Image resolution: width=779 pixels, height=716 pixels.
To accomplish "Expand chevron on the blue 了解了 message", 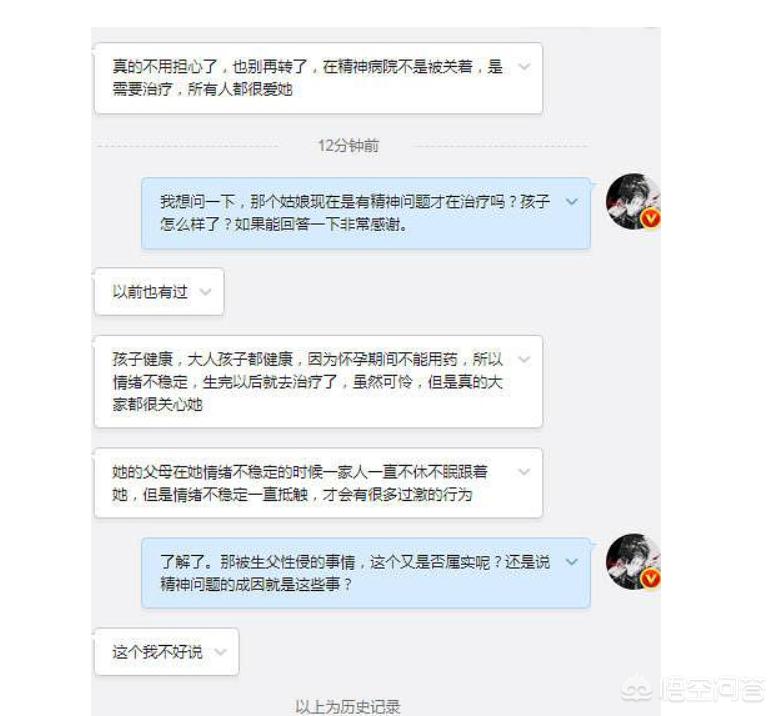I will [x=572, y=562].
